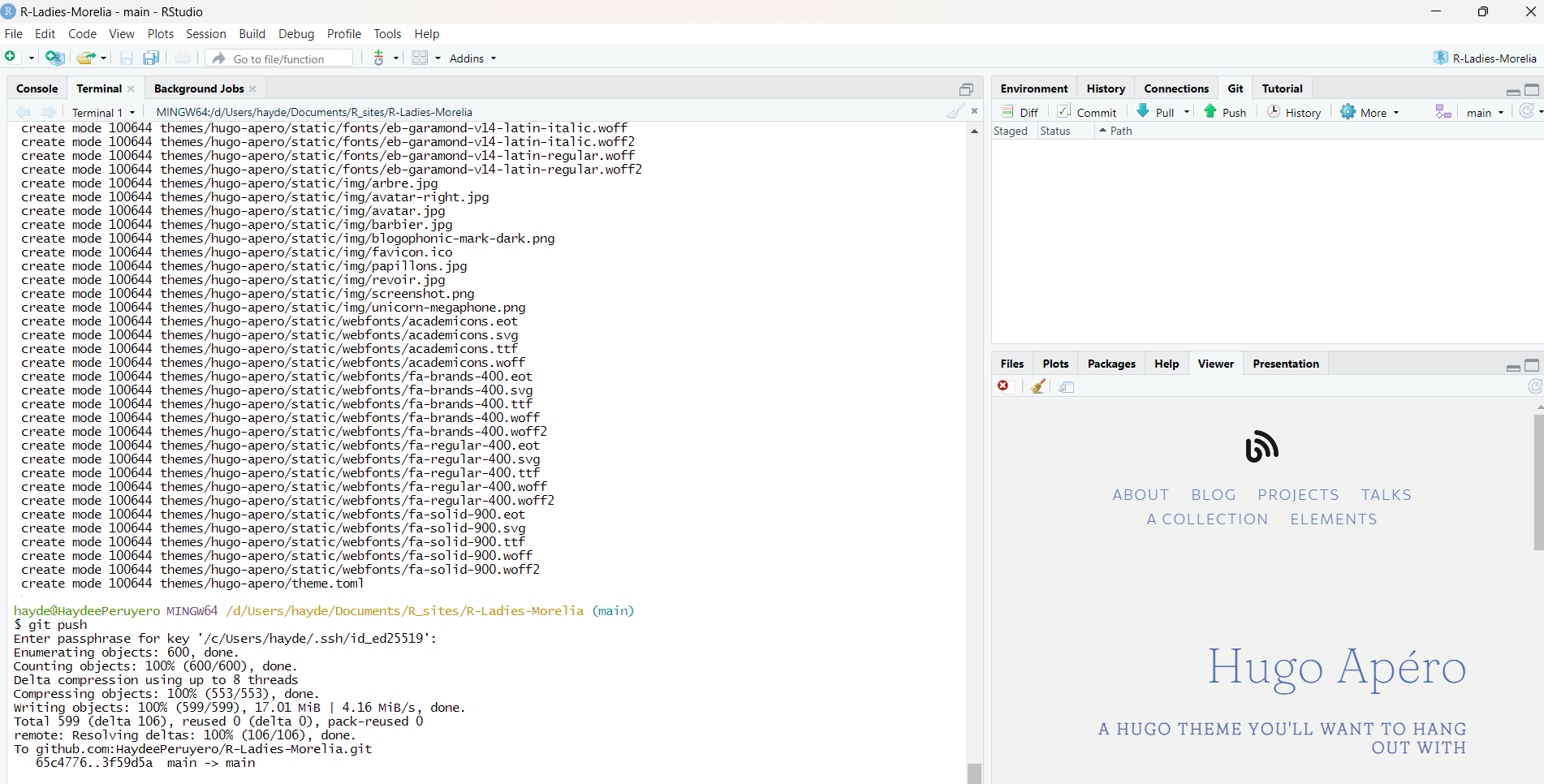Screen dimensions: 1544x784
Task: Close the current terminal X icon
Action: coord(974,111)
